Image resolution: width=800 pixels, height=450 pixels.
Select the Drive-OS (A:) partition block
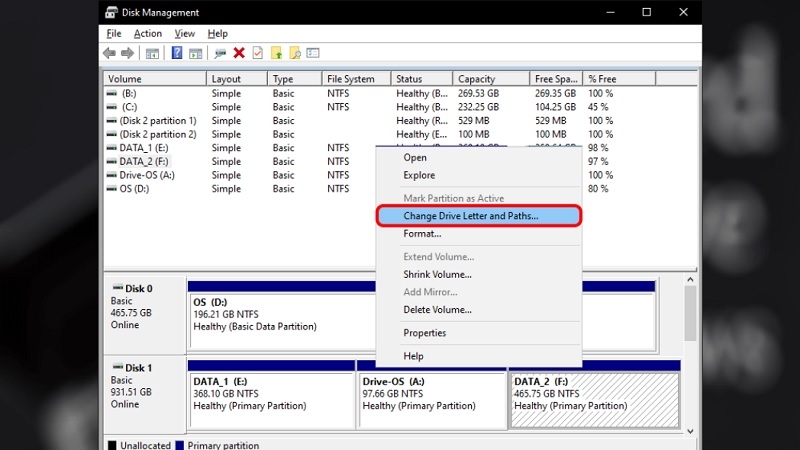tap(432, 394)
